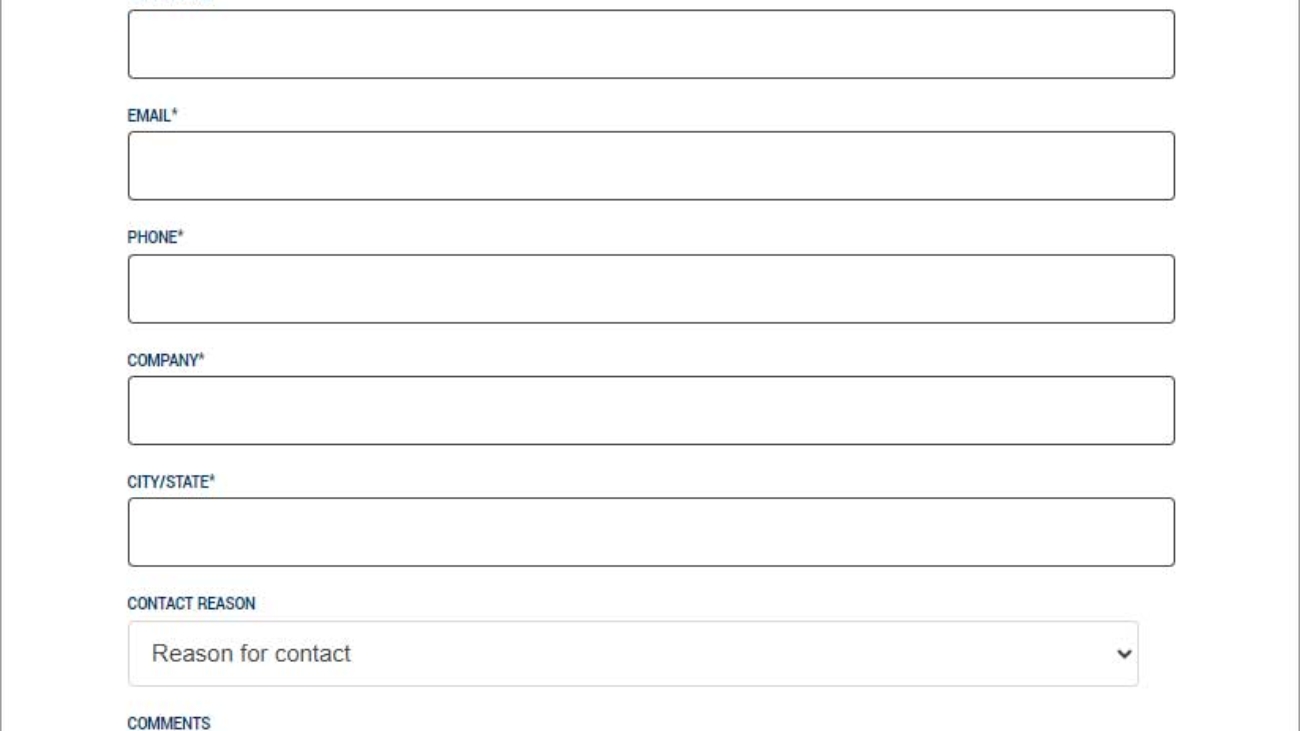Click the required asterisk beside EMAIL
This screenshot has width=1300, height=731.
(x=175, y=115)
